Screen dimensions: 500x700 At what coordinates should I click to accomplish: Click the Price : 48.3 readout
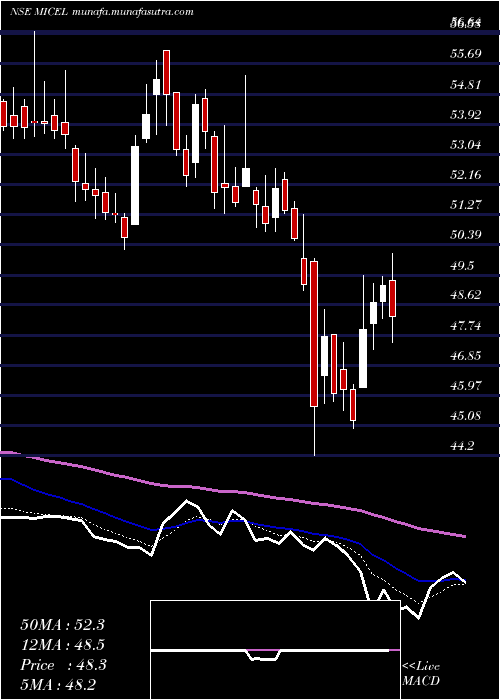point(62,665)
